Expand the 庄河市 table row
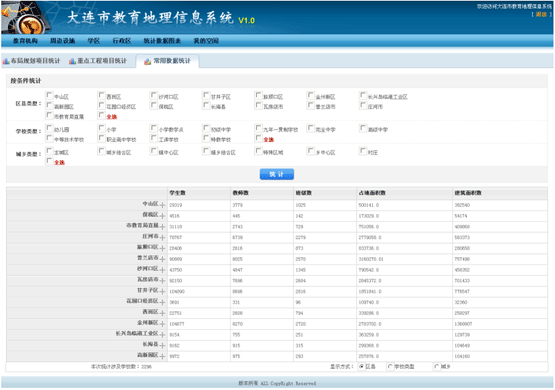Screen dimensions: 555x390 162,237
